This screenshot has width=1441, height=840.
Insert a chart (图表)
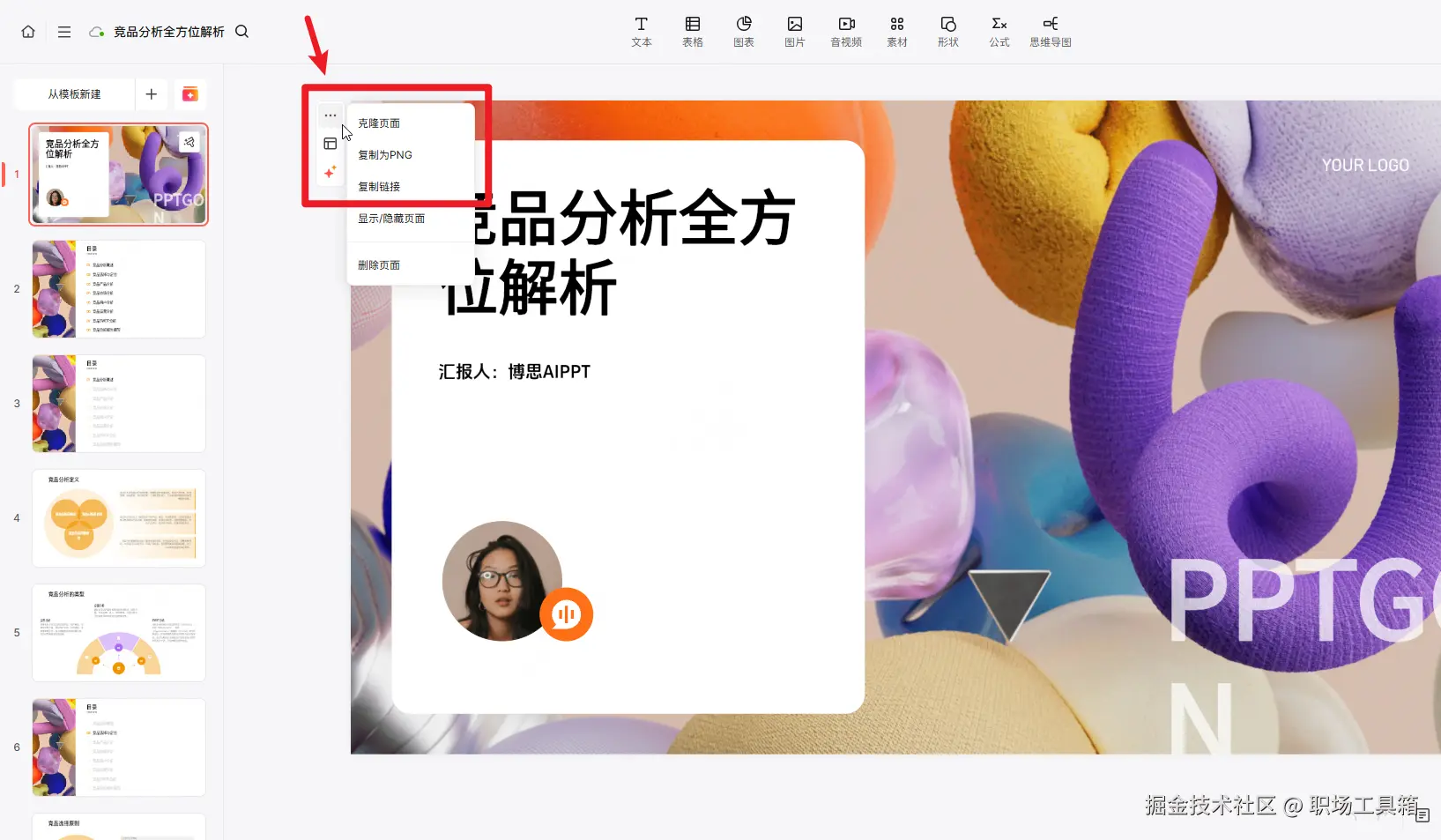(744, 32)
